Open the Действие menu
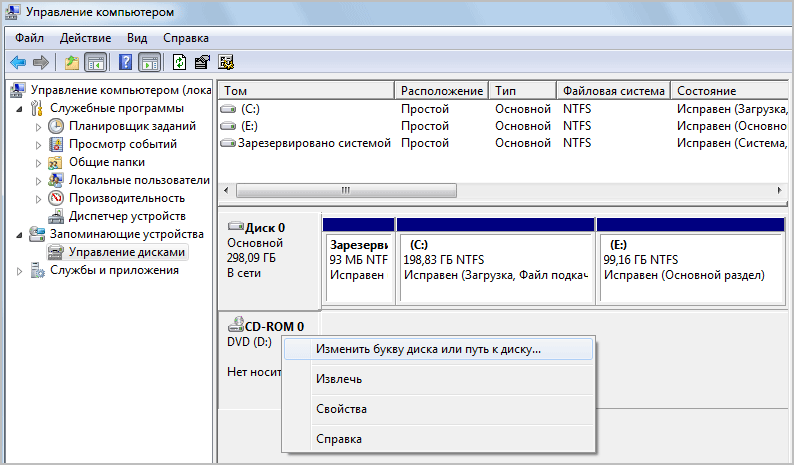The image size is (794, 465). tap(85, 38)
